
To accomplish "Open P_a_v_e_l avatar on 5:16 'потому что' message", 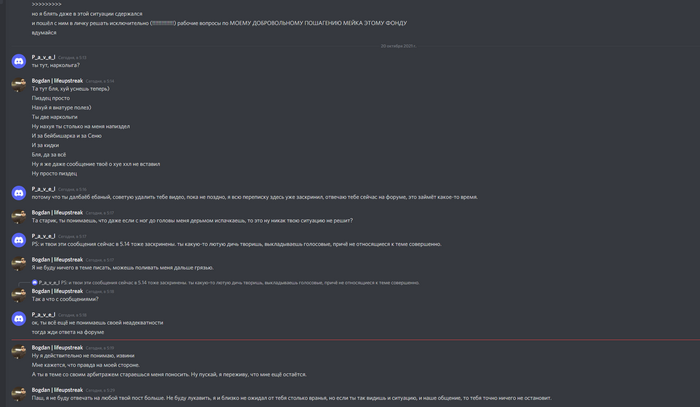I will point(19,193).
